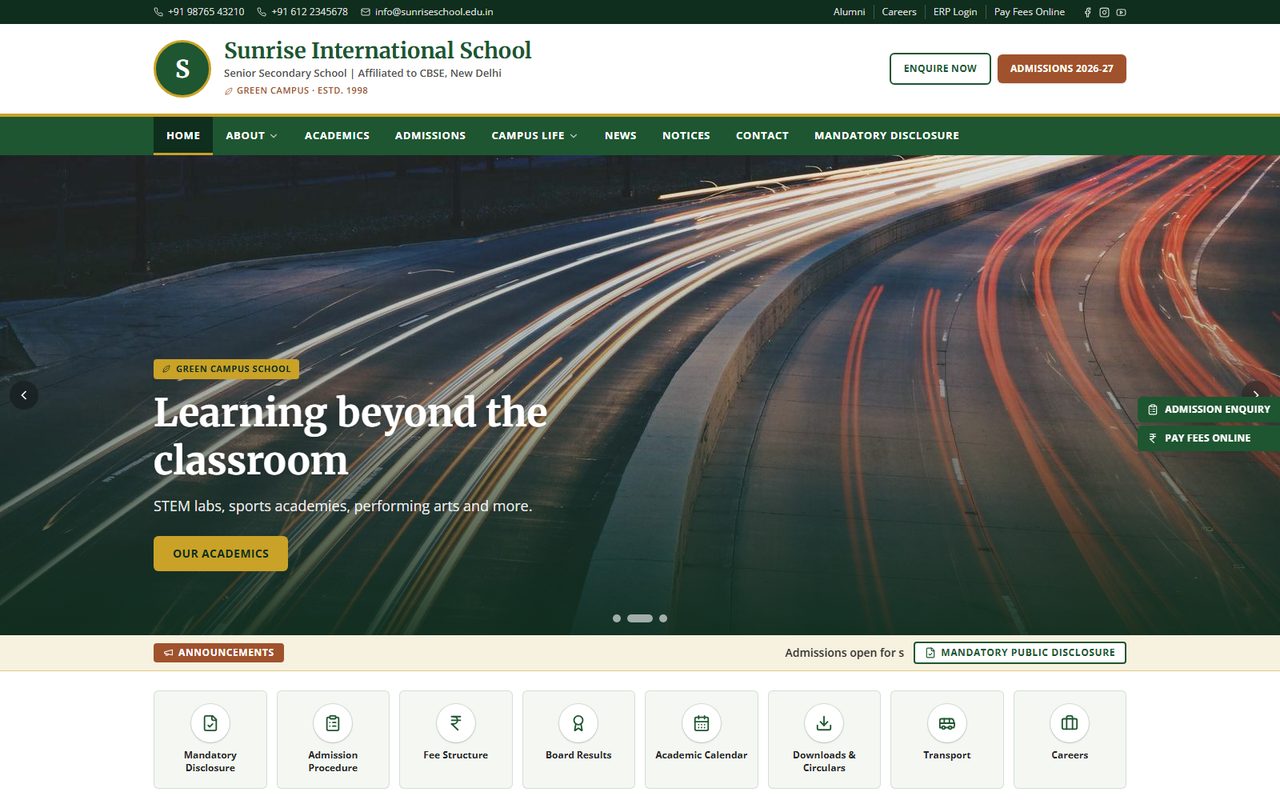Expand the Campus Life dropdown menu
This screenshot has width=1280, height=800.
point(534,136)
